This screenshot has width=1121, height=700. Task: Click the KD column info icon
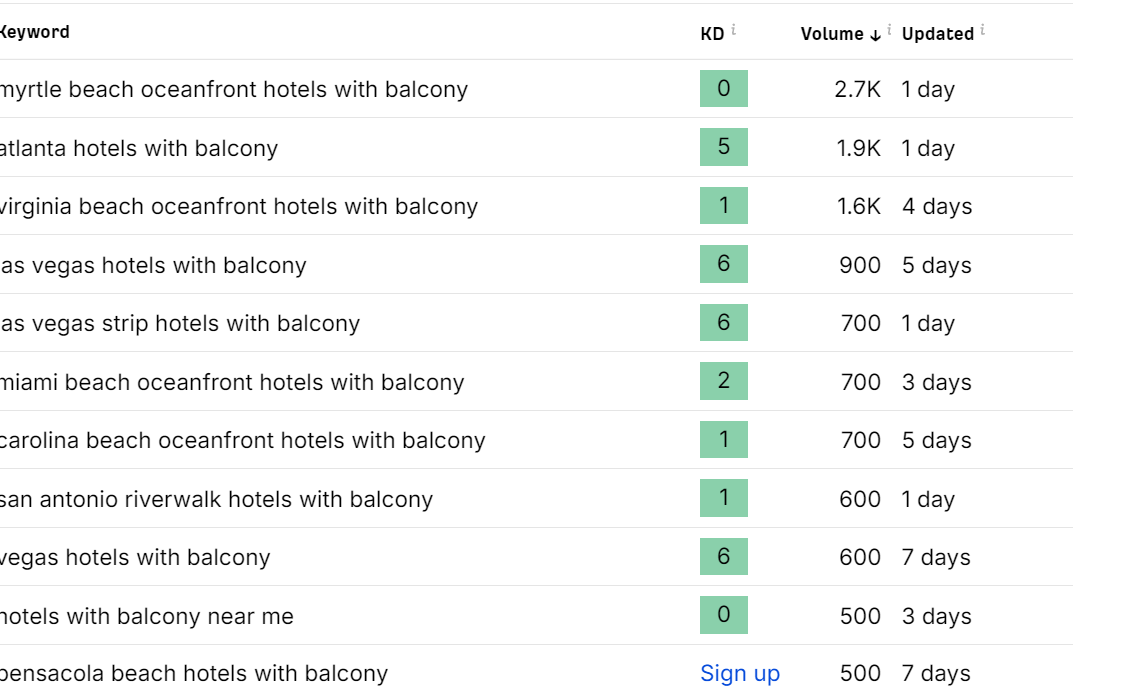pos(733,30)
